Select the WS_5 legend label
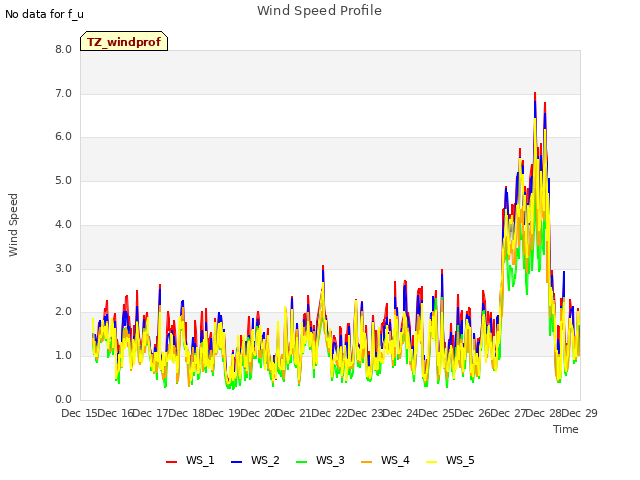Screen dimensions: 640x480 (x=460, y=460)
